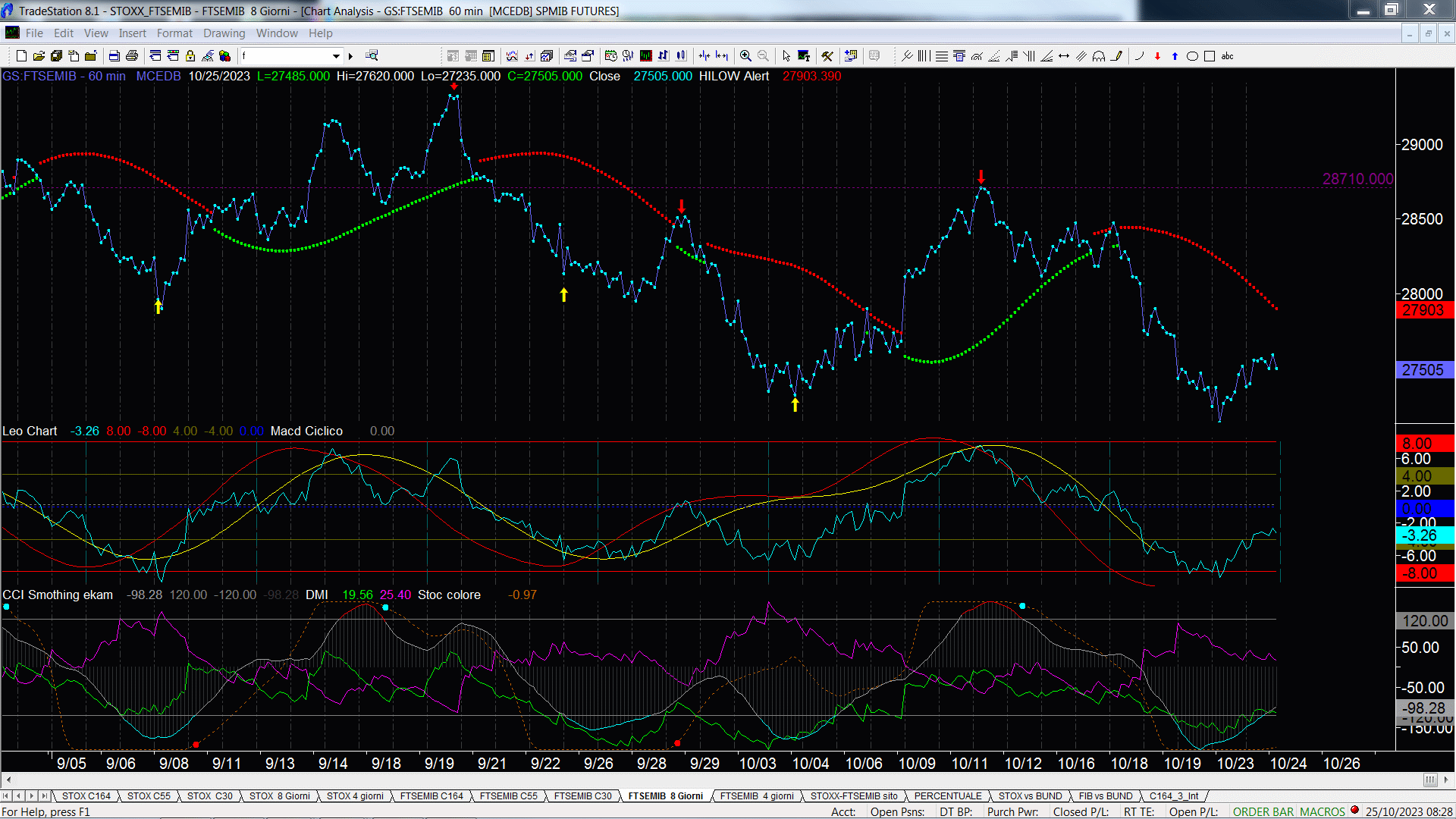Open the File menu
The height and width of the screenshot is (819, 1456).
click(x=34, y=33)
